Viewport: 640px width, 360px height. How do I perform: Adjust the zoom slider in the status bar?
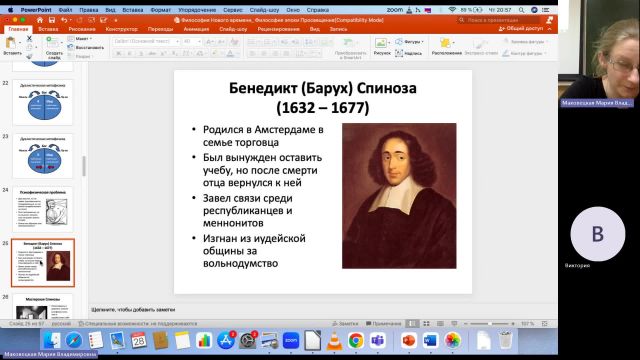(x=489, y=324)
